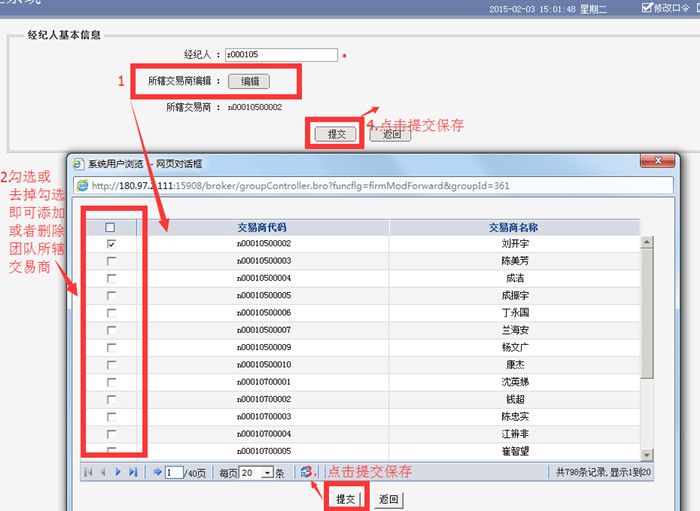Toggle the select-all checkbox in table header

point(111,227)
